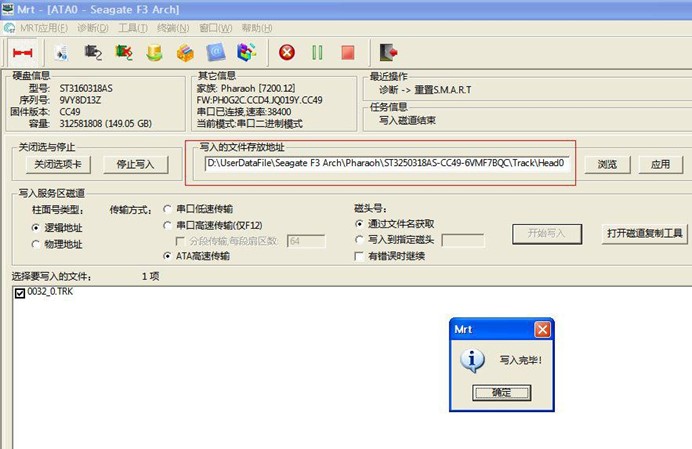
Task: Click the green pause toolbar icon
Action: click(x=317, y=51)
